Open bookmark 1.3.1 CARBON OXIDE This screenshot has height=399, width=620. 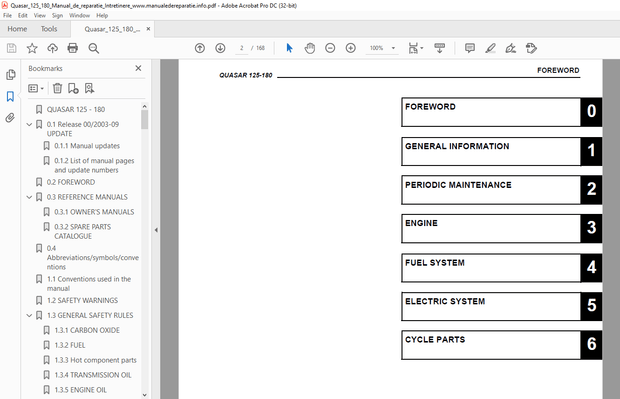tap(87, 330)
